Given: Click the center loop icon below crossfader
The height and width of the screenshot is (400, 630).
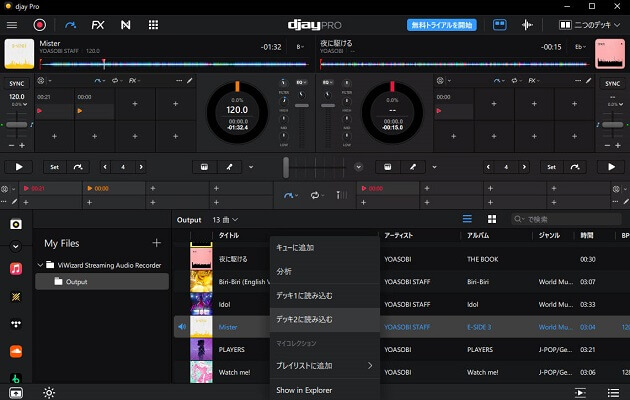Looking at the screenshot, I should [316, 195].
